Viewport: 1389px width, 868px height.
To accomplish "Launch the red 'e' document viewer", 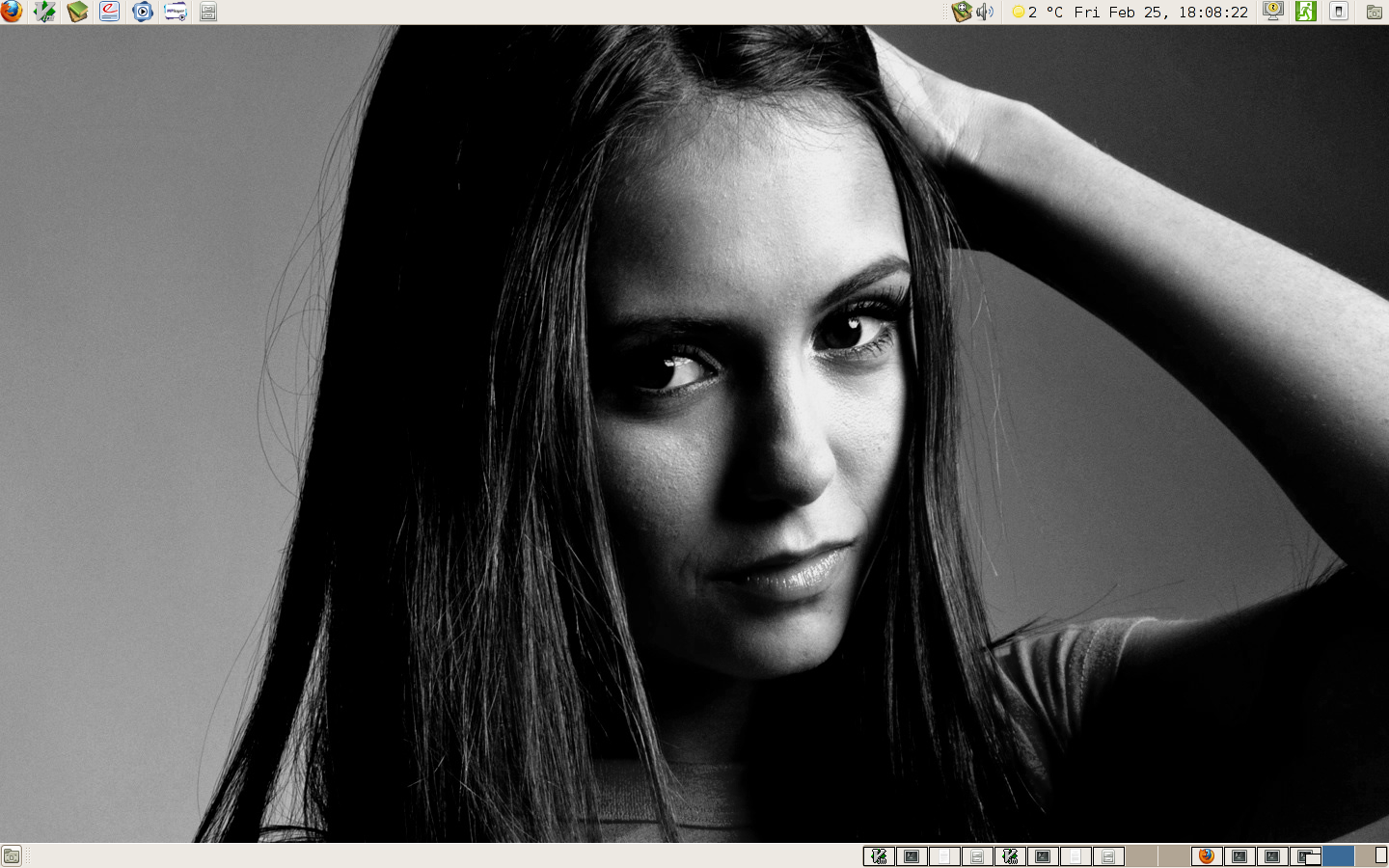I will coord(110,12).
